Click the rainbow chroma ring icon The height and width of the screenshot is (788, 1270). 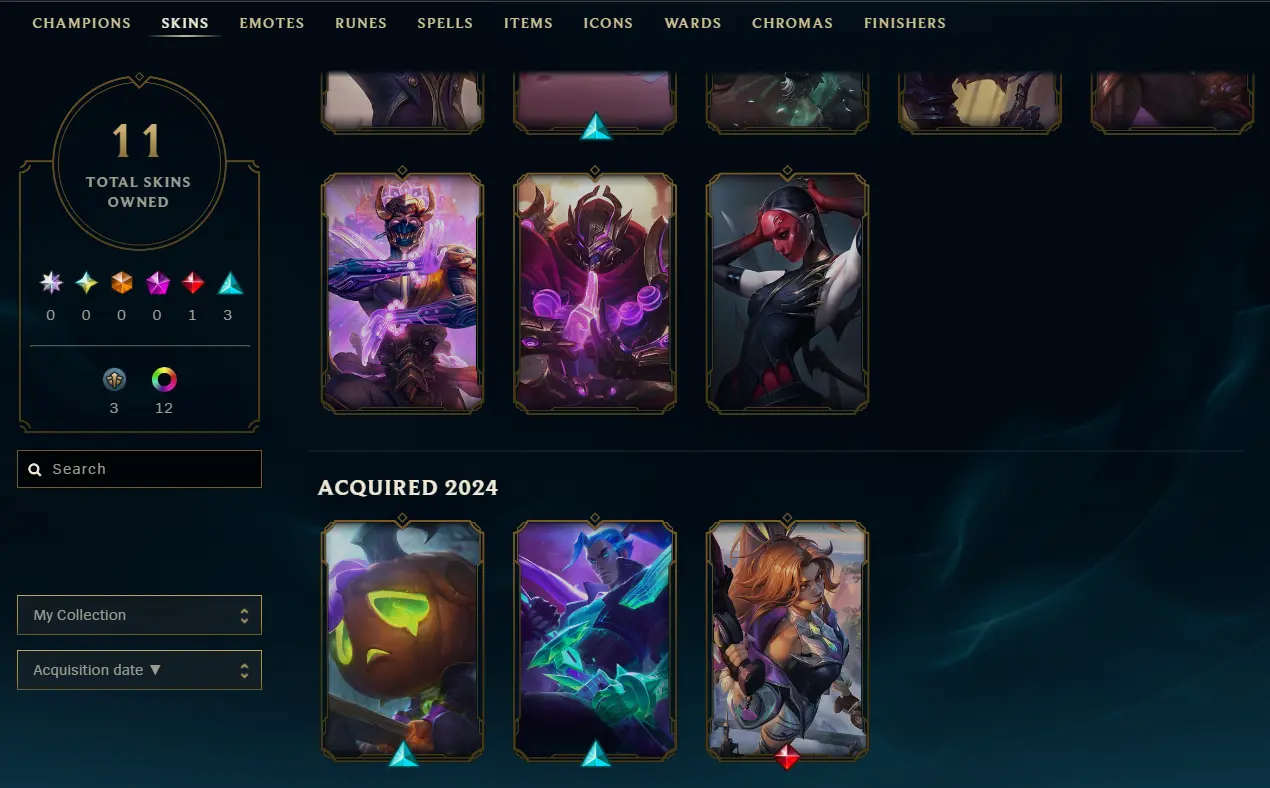164,380
